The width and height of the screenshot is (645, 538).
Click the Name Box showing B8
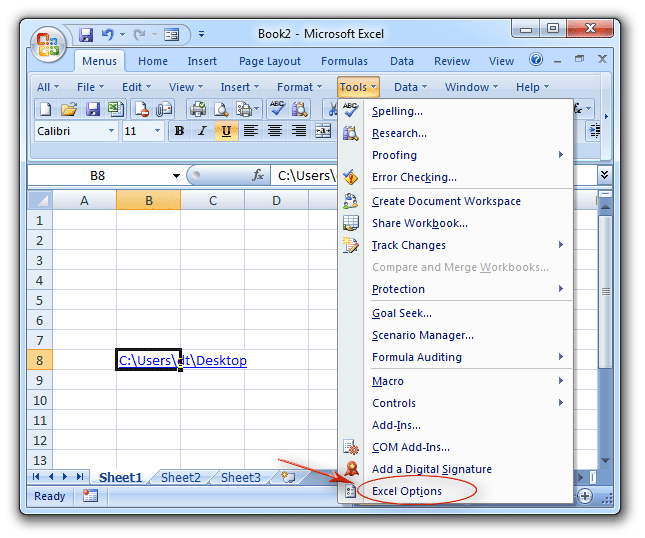[x=97, y=176]
